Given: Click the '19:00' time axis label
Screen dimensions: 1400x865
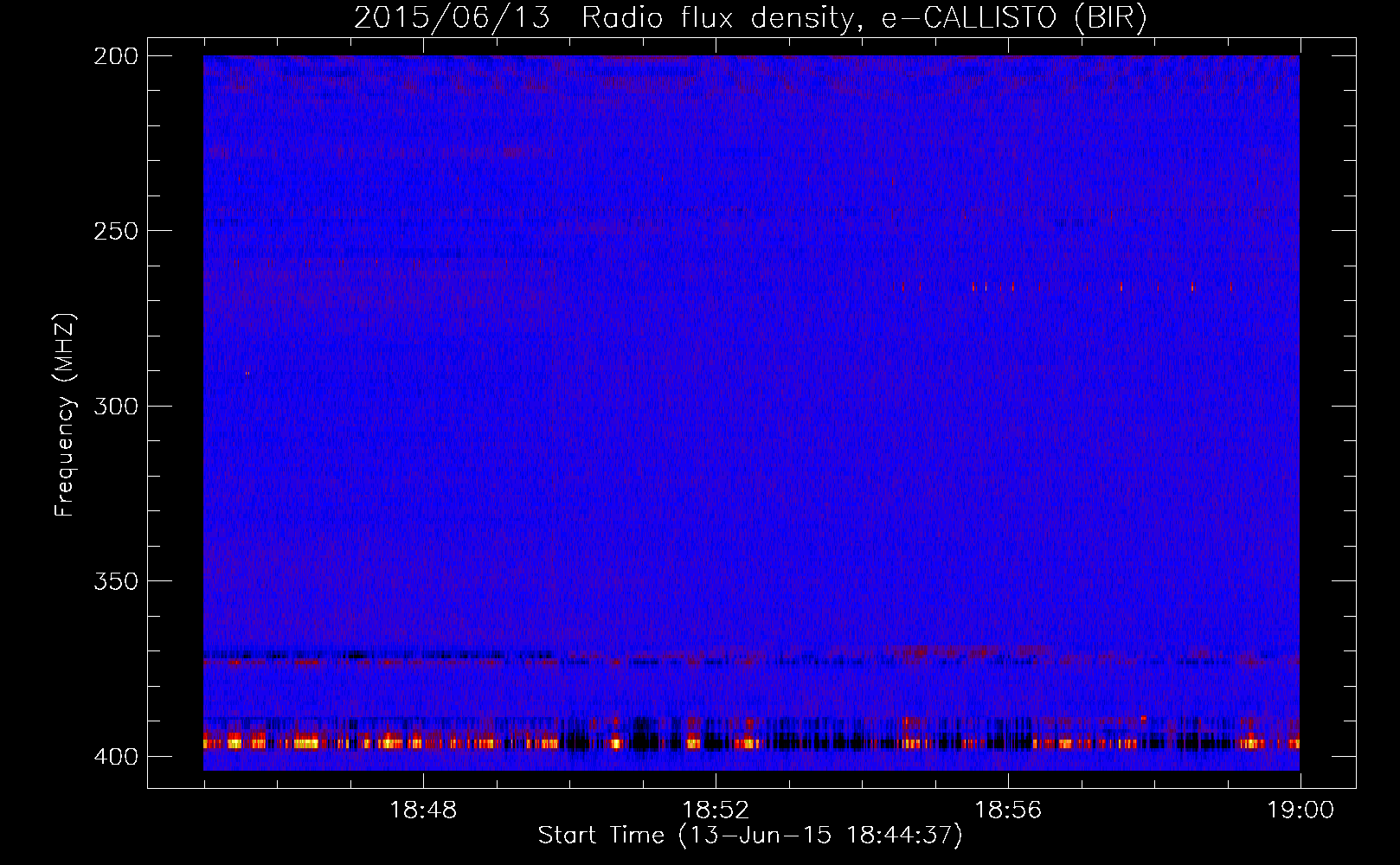Looking at the screenshot, I should tap(1300, 811).
